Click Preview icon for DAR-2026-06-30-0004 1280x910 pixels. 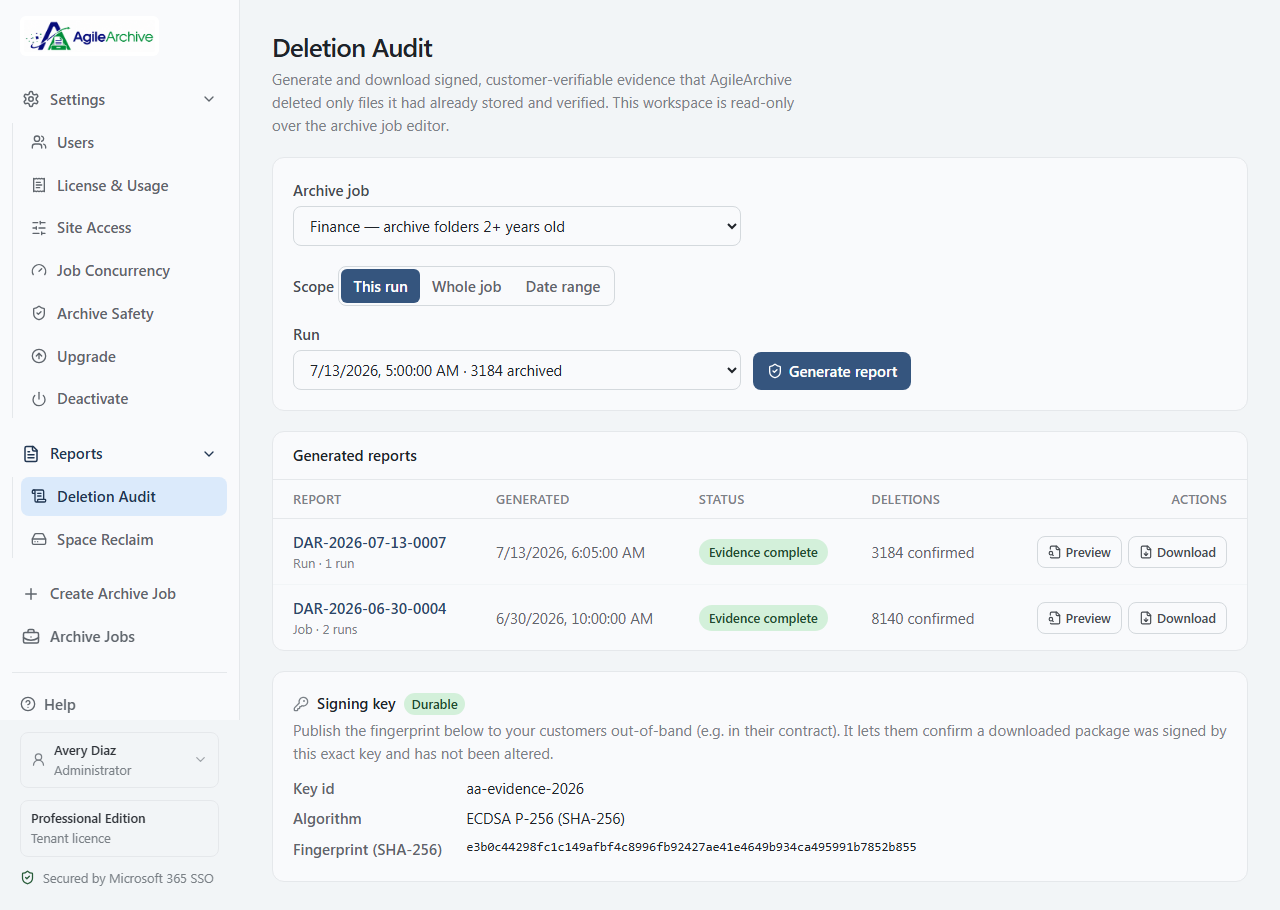point(1055,618)
